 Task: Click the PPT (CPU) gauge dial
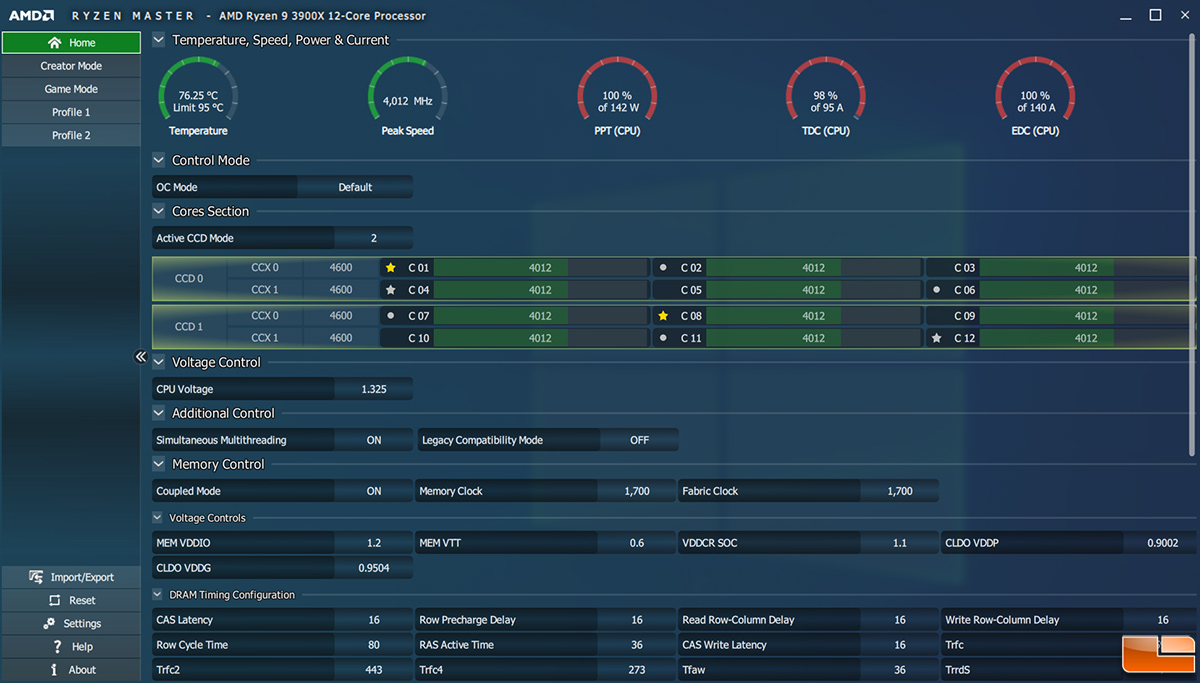point(617,89)
